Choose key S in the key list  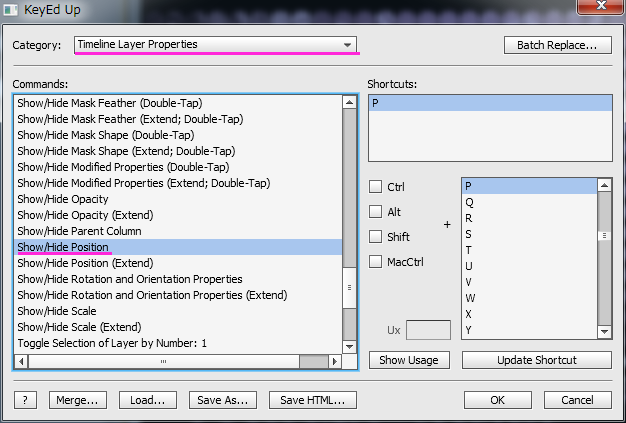(529, 234)
